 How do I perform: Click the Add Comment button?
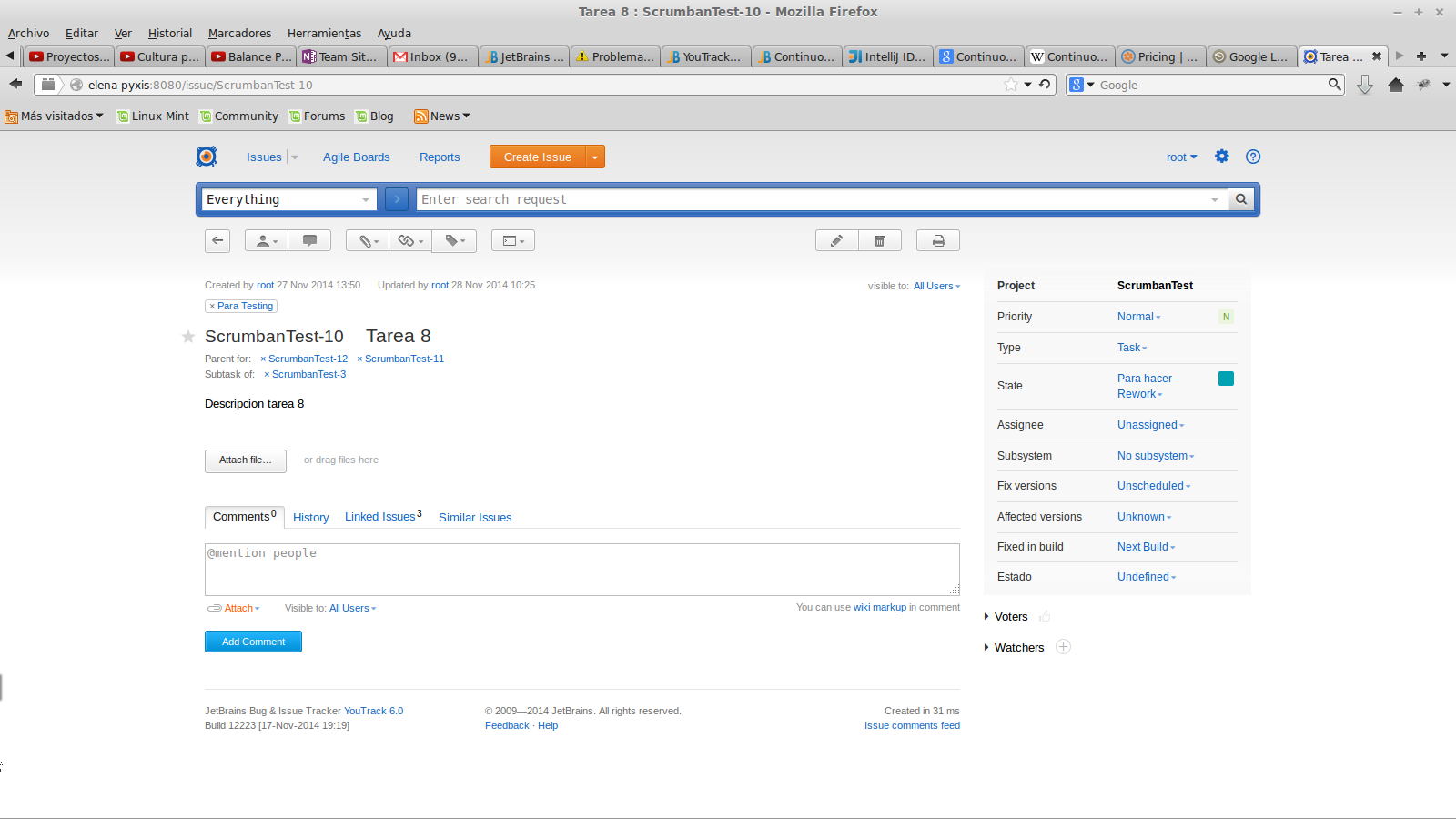253,642
